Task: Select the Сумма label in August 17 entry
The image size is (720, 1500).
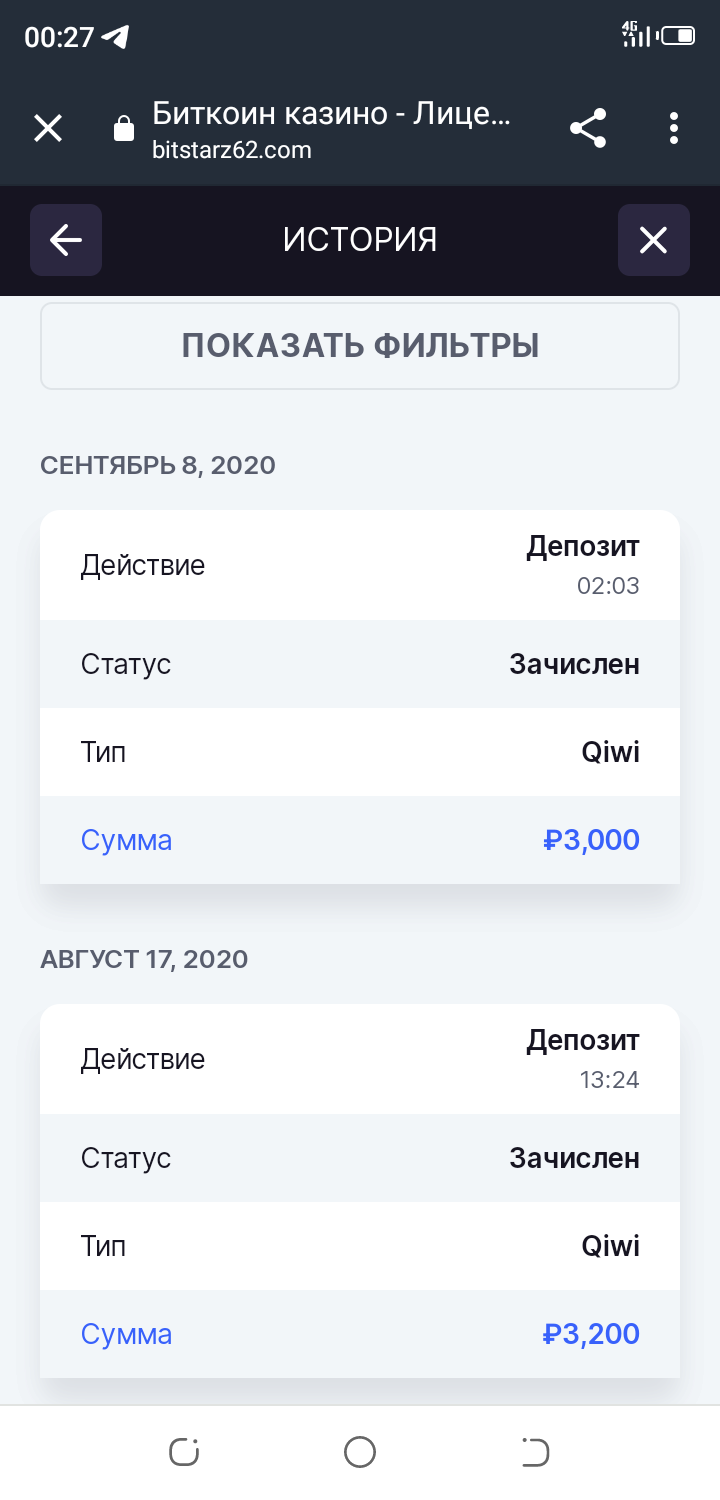Action: pyautogui.click(x=126, y=1334)
